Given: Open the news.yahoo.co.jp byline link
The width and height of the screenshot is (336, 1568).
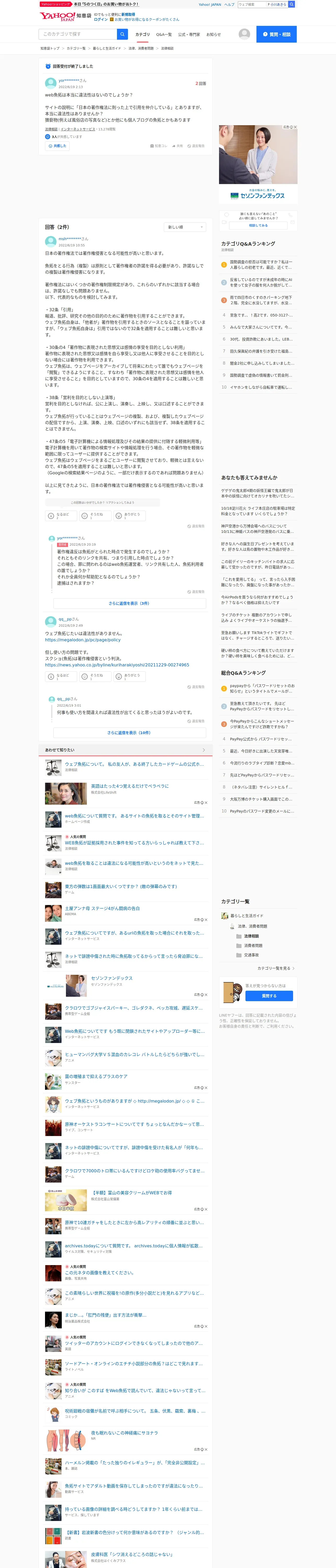Looking at the screenshot, I should 116,665.
